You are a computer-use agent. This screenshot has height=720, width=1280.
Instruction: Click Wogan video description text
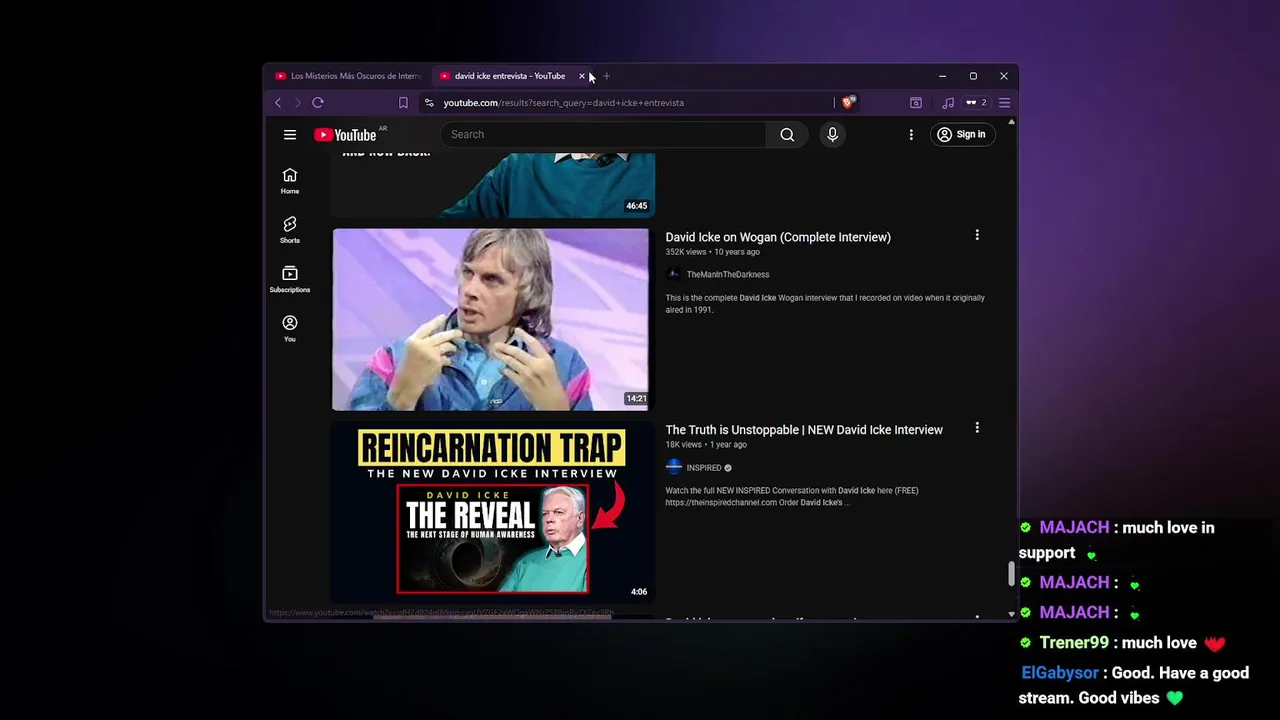(825, 304)
